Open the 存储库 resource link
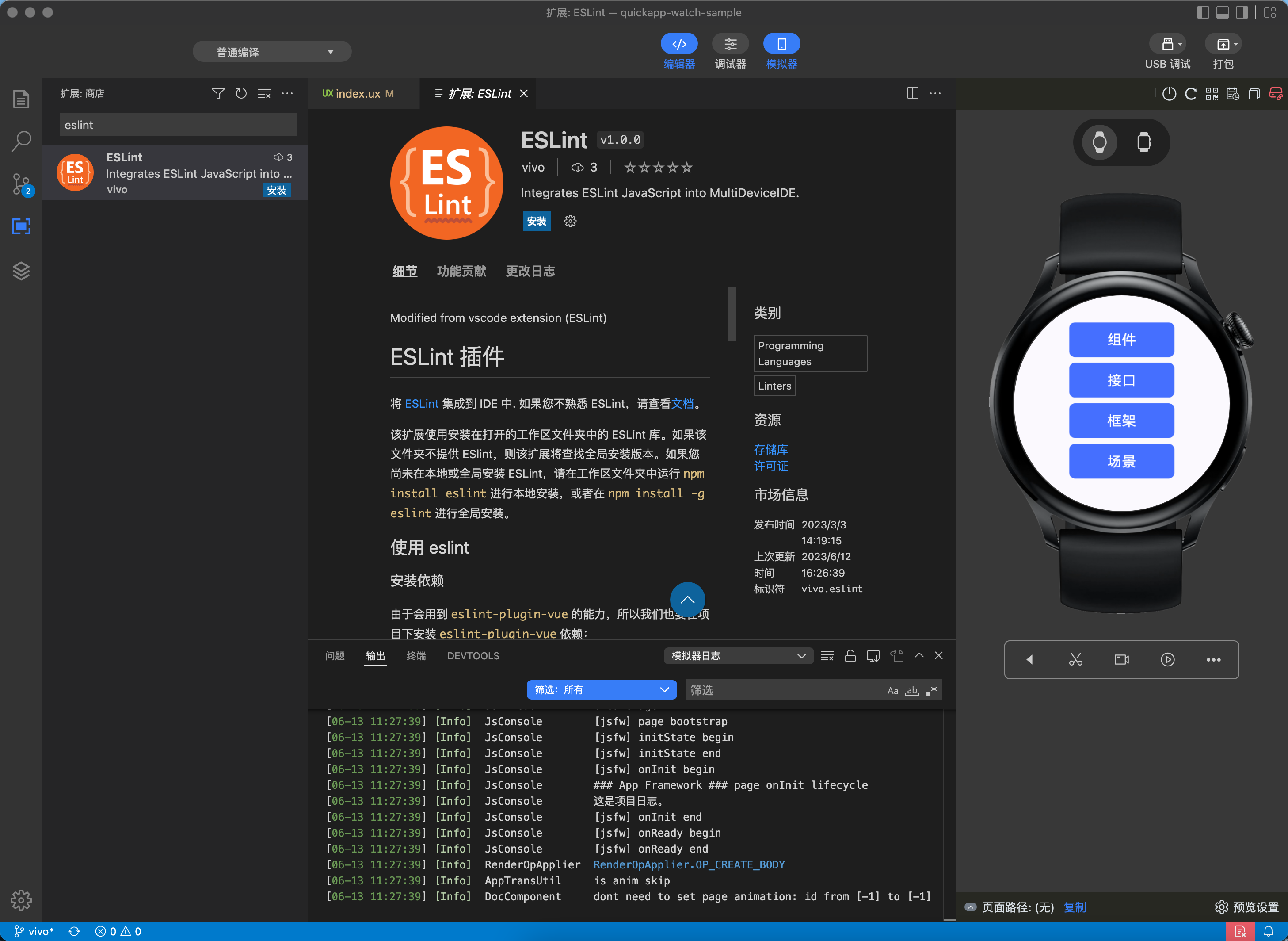 point(771,449)
